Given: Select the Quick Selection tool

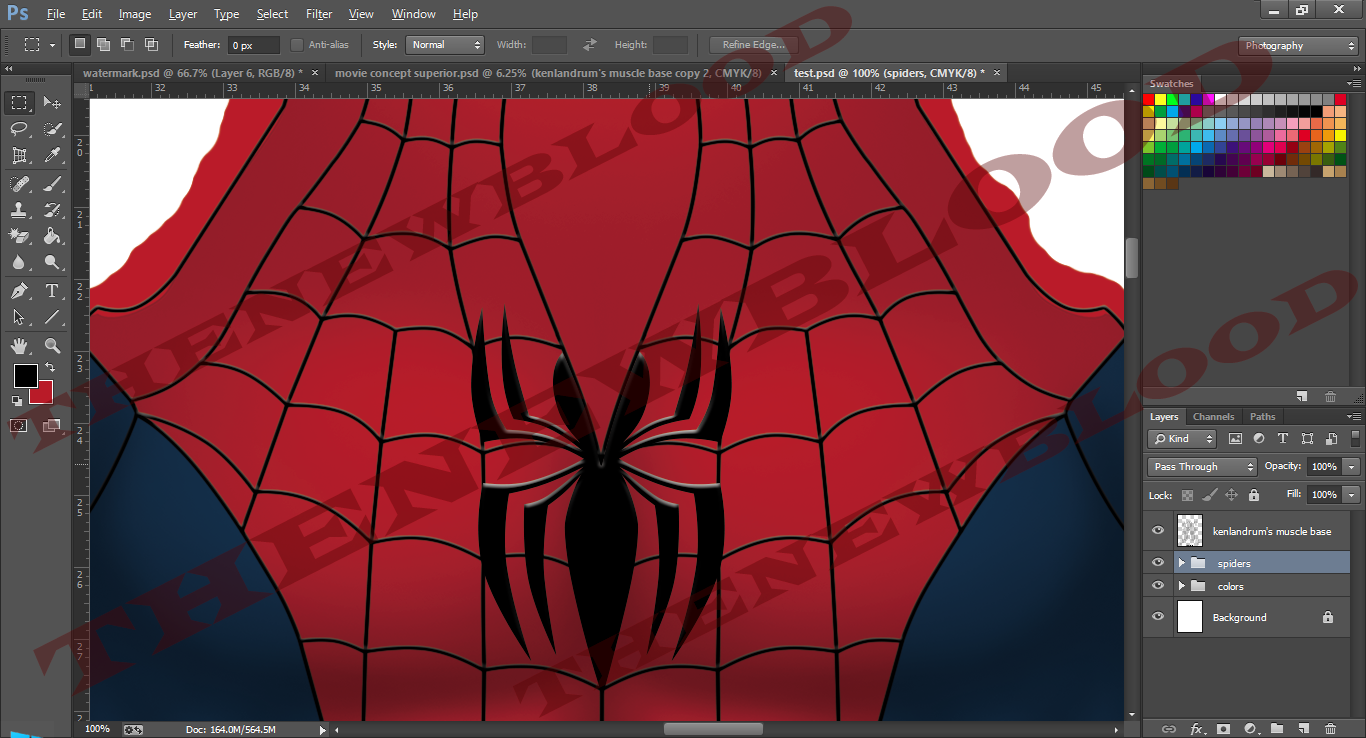Looking at the screenshot, I should (x=52, y=129).
